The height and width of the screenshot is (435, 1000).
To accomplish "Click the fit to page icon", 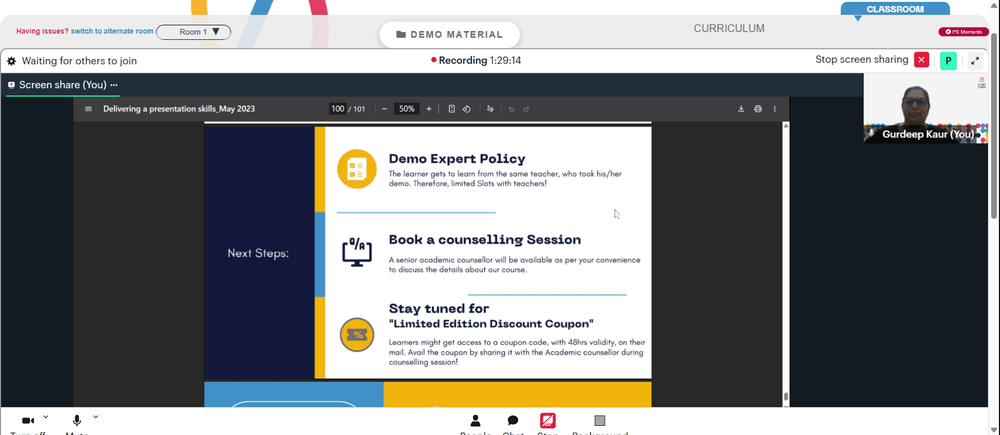I will pos(452,109).
